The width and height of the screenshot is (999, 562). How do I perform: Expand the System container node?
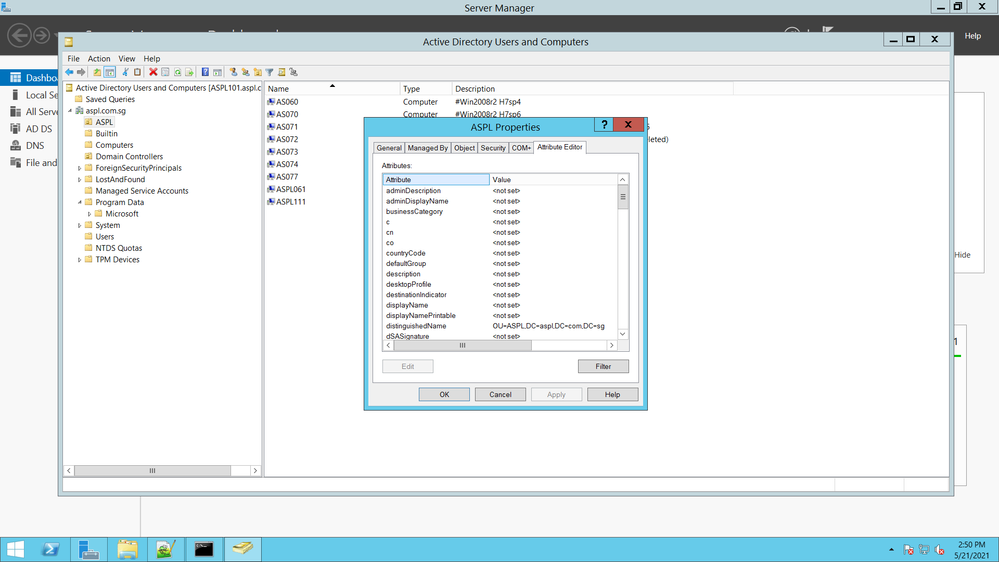tap(80, 225)
